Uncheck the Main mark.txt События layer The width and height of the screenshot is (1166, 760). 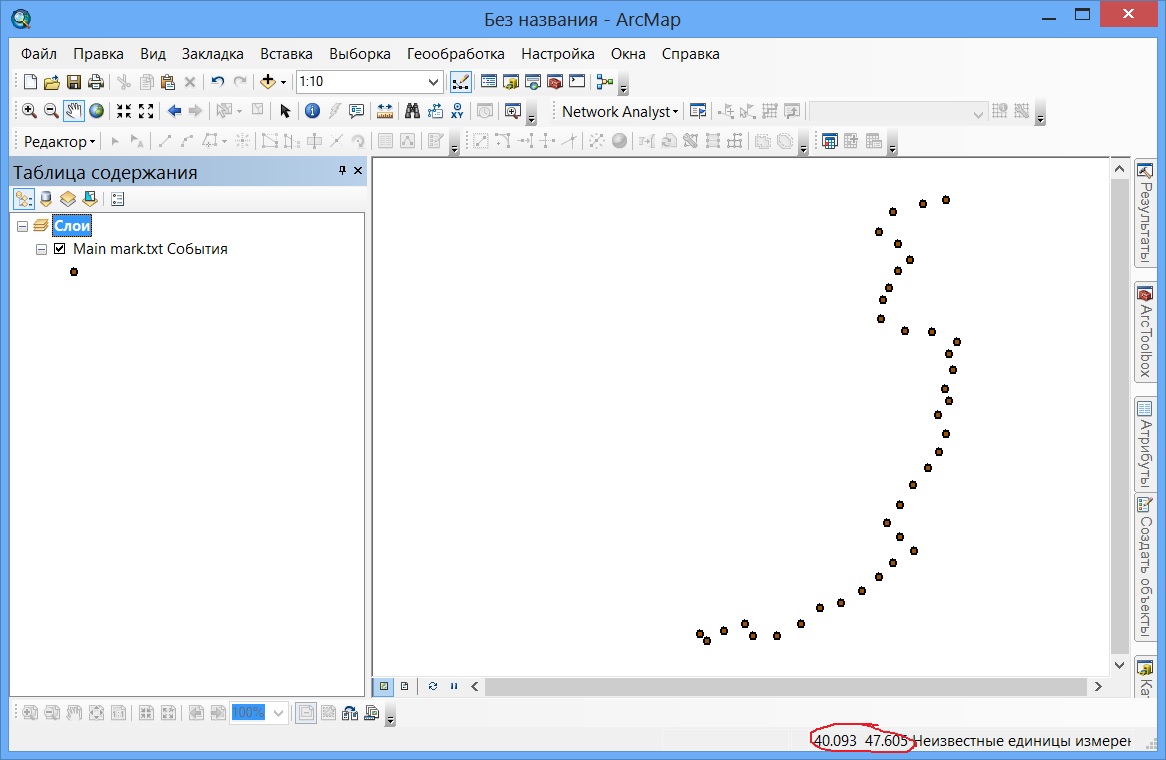(59, 249)
